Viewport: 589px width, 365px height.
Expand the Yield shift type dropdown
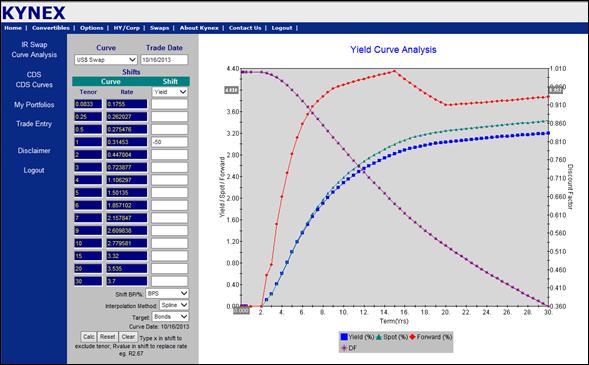pyautogui.click(x=170, y=92)
